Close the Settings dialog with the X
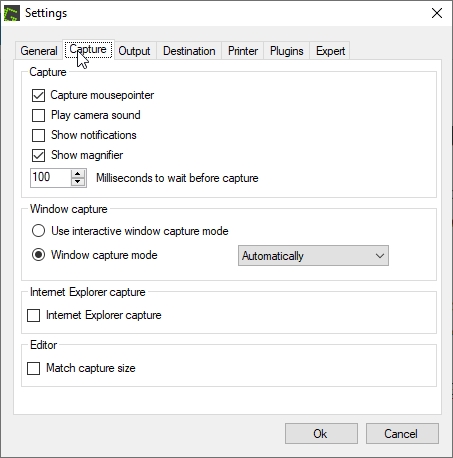The image size is (453, 458). coord(437,13)
